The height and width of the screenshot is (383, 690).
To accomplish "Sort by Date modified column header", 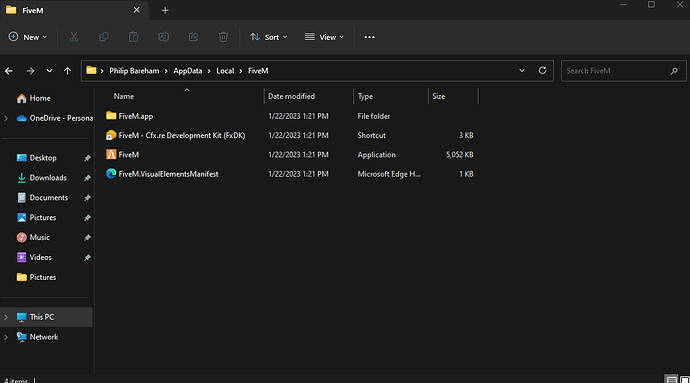I will (291, 96).
